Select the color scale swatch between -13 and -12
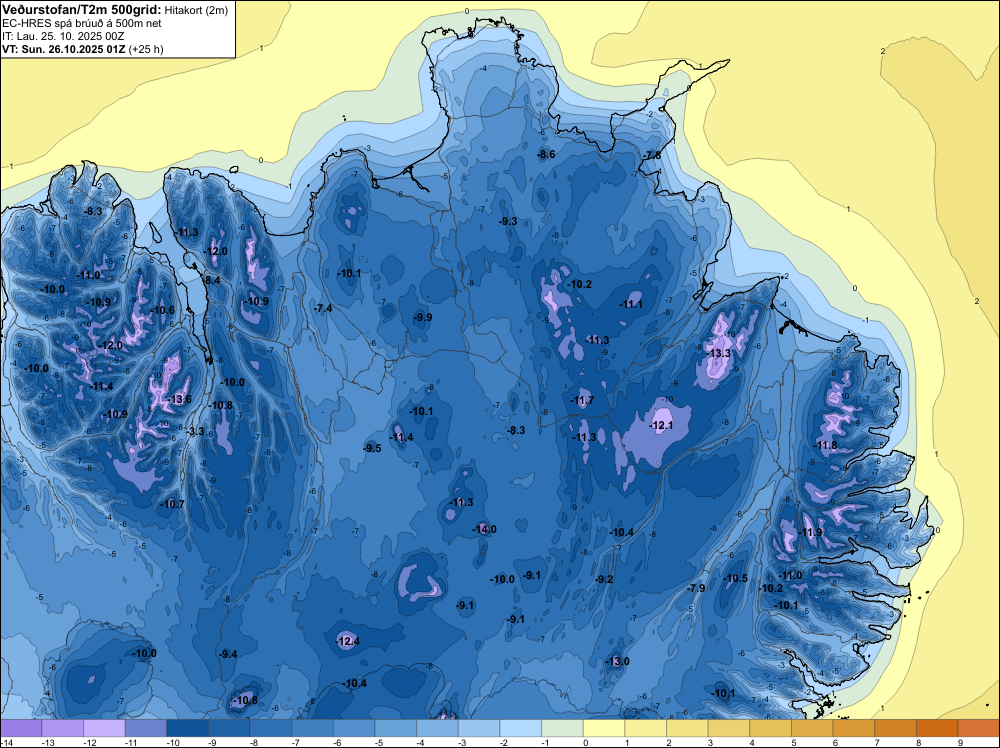This screenshot has height=748, width=1000. [62, 728]
